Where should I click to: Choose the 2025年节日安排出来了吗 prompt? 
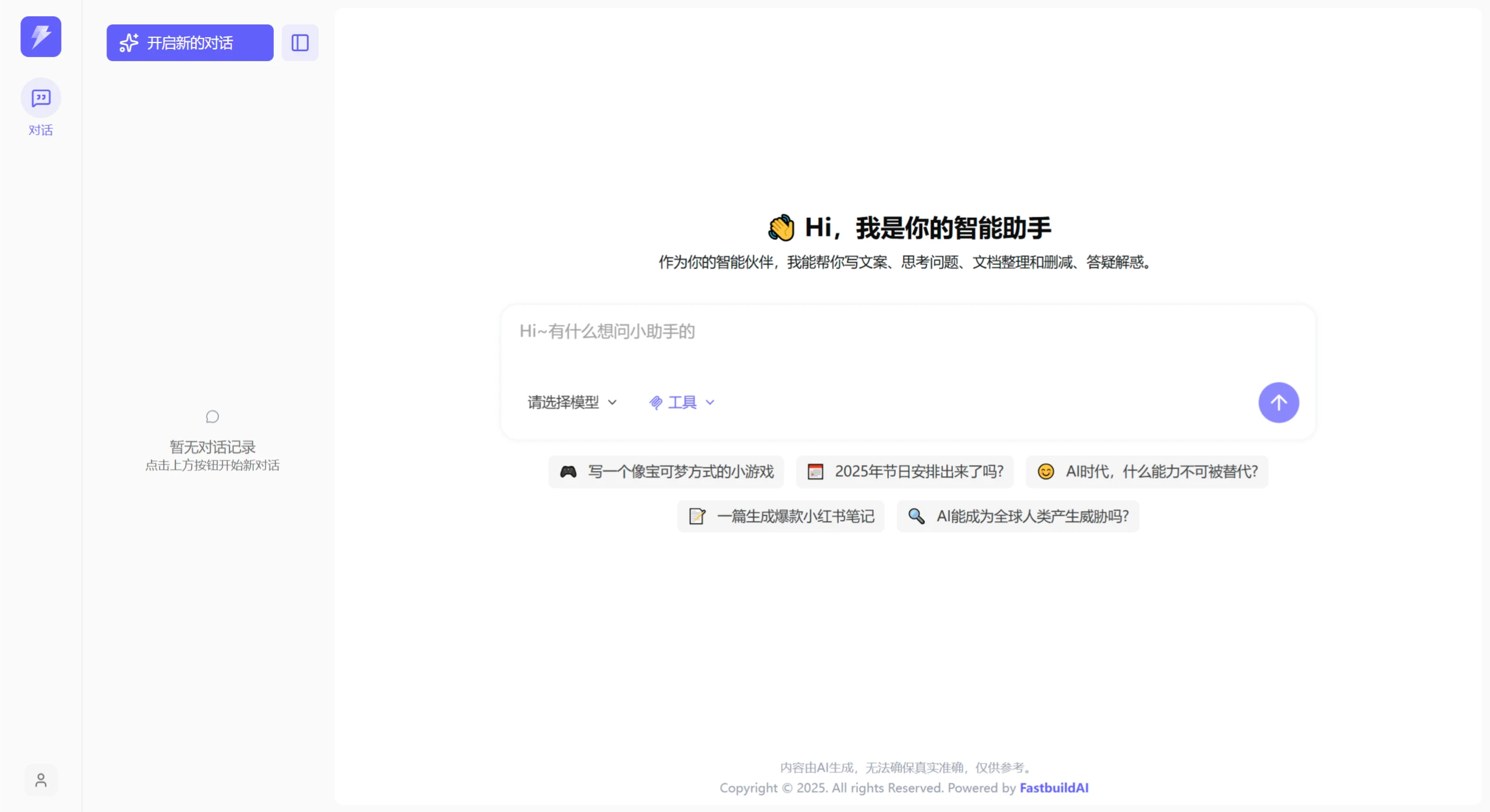point(903,471)
